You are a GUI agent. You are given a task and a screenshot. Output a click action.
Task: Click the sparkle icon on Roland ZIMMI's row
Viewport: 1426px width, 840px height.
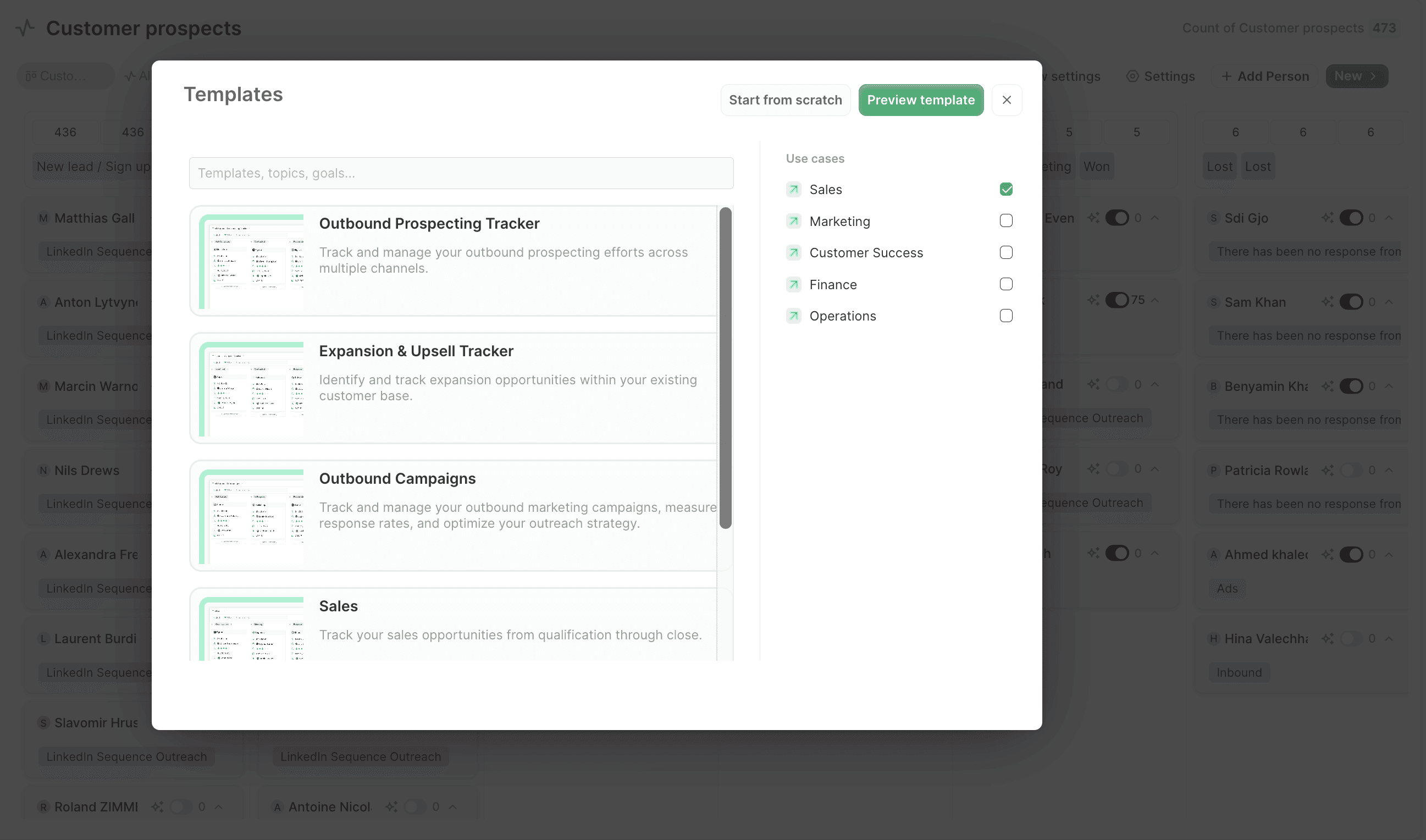(158, 806)
